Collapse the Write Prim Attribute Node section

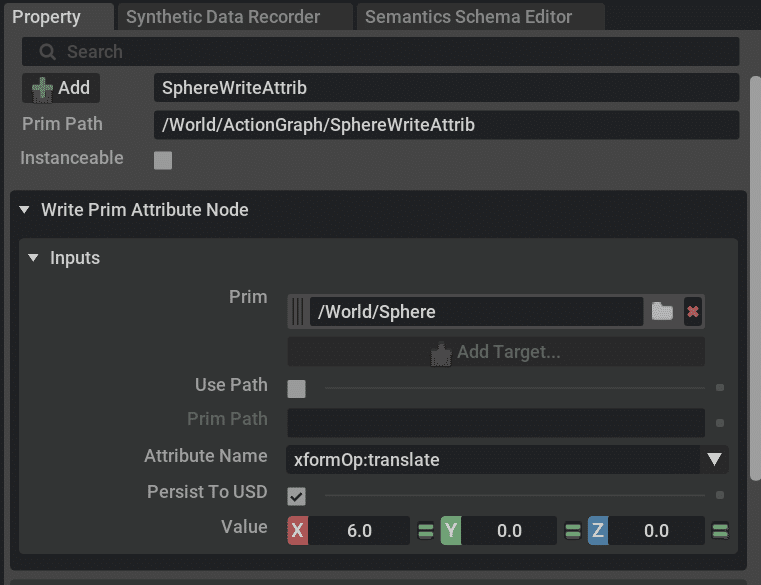pyautogui.click(x=24, y=210)
